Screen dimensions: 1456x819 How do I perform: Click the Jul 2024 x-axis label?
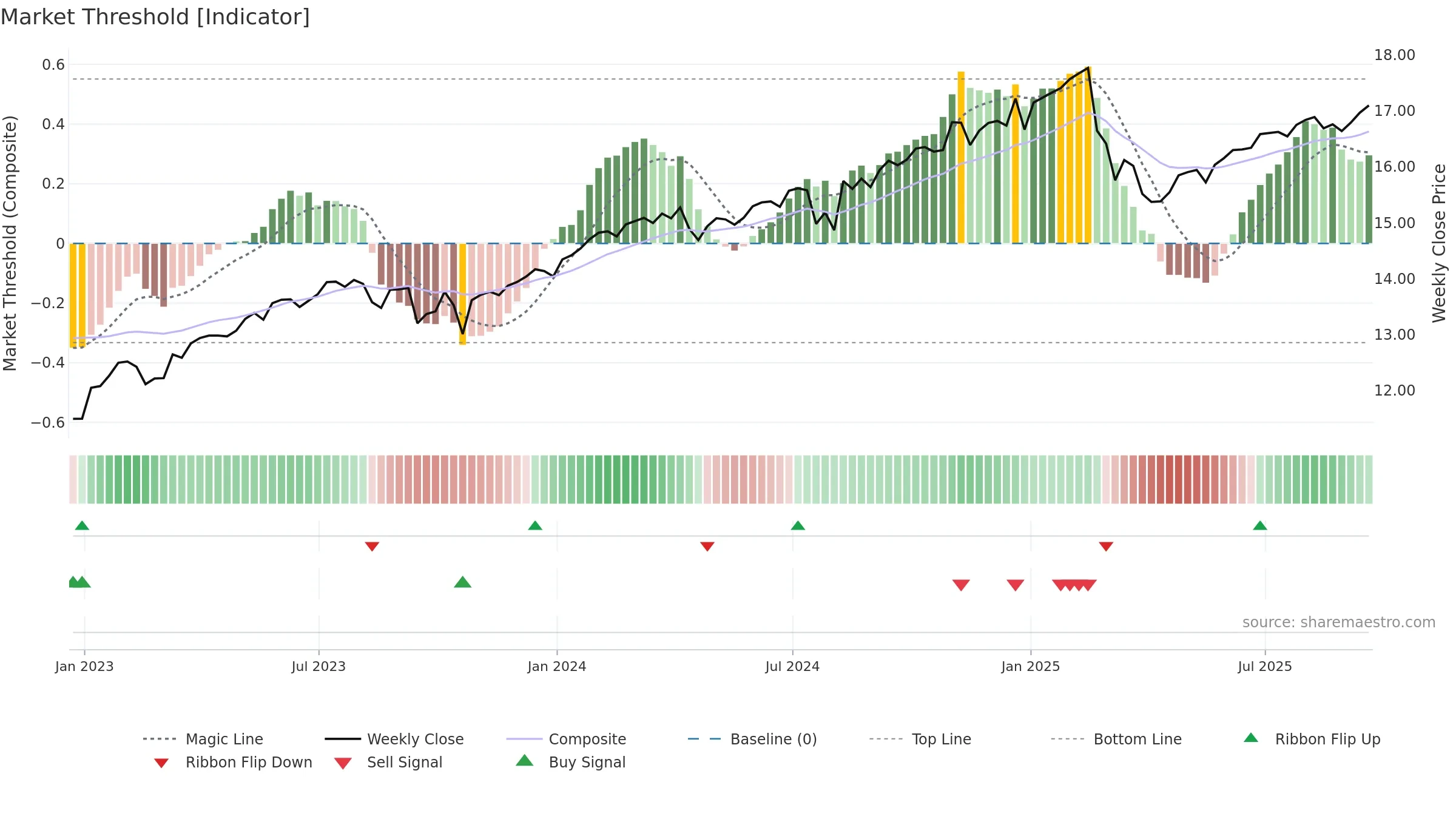point(792,667)
